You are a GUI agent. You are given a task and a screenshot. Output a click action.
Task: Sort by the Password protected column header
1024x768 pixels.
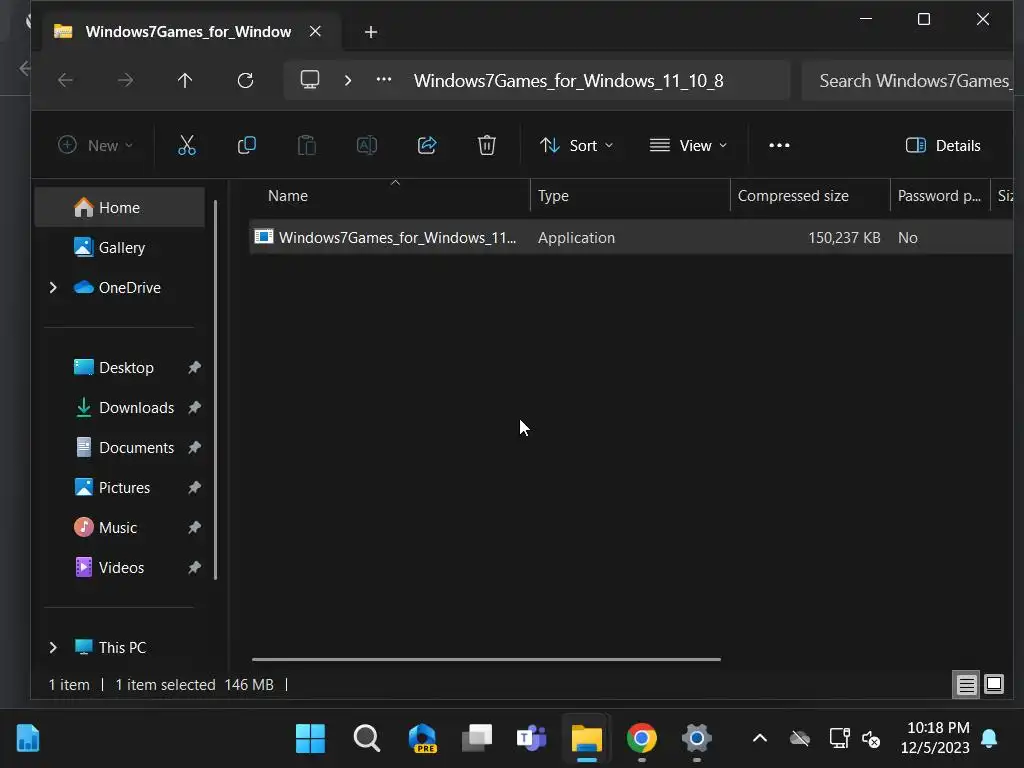[x=940, y=196]
